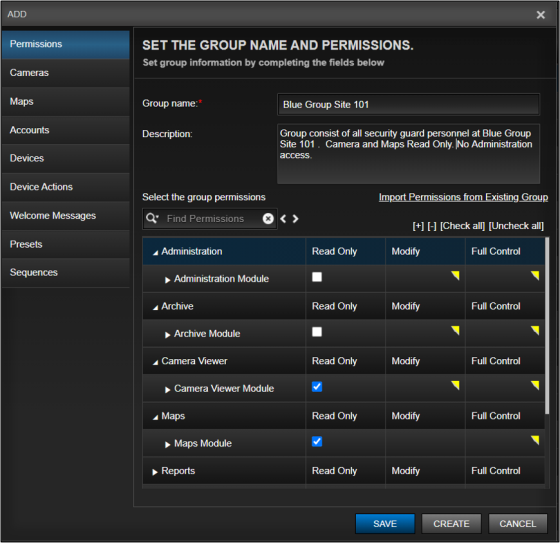Click the Group name text field

coord(408,105)
